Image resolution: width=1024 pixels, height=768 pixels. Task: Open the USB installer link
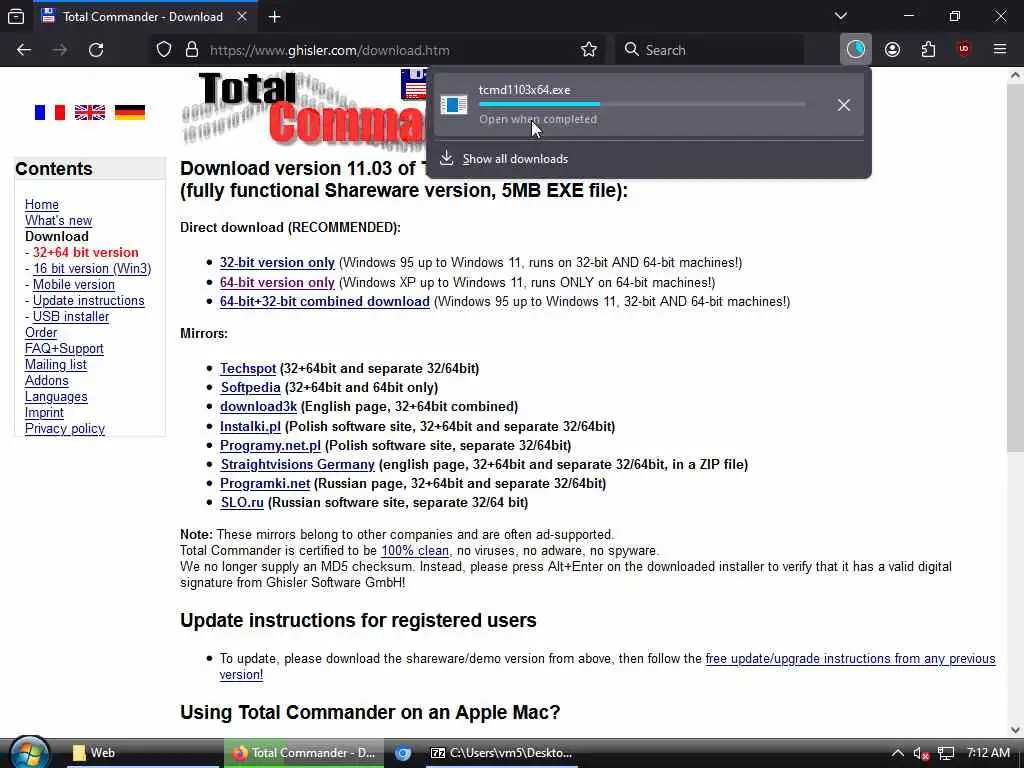[71, 317]
